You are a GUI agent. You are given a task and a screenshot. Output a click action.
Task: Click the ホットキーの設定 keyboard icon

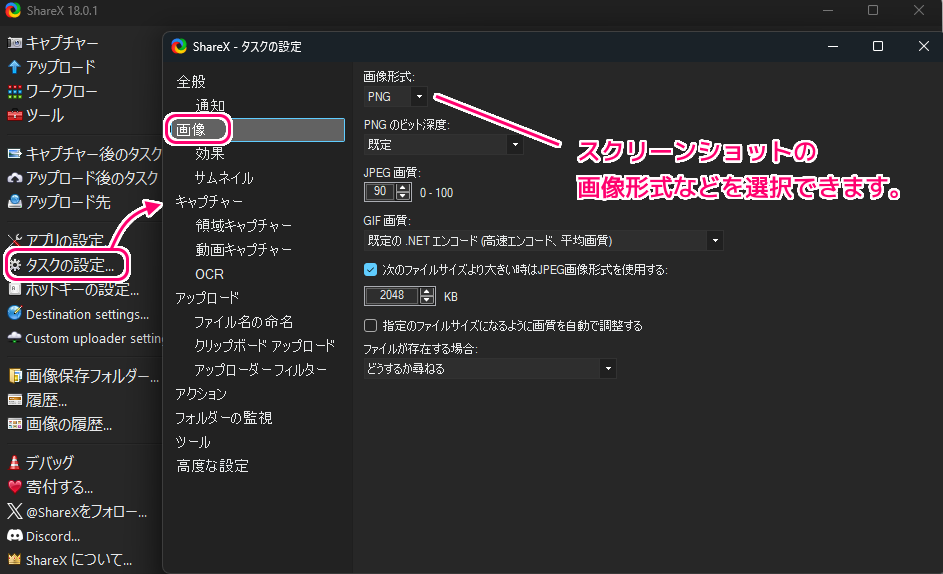pyautogui.click(x=14, y=289)
